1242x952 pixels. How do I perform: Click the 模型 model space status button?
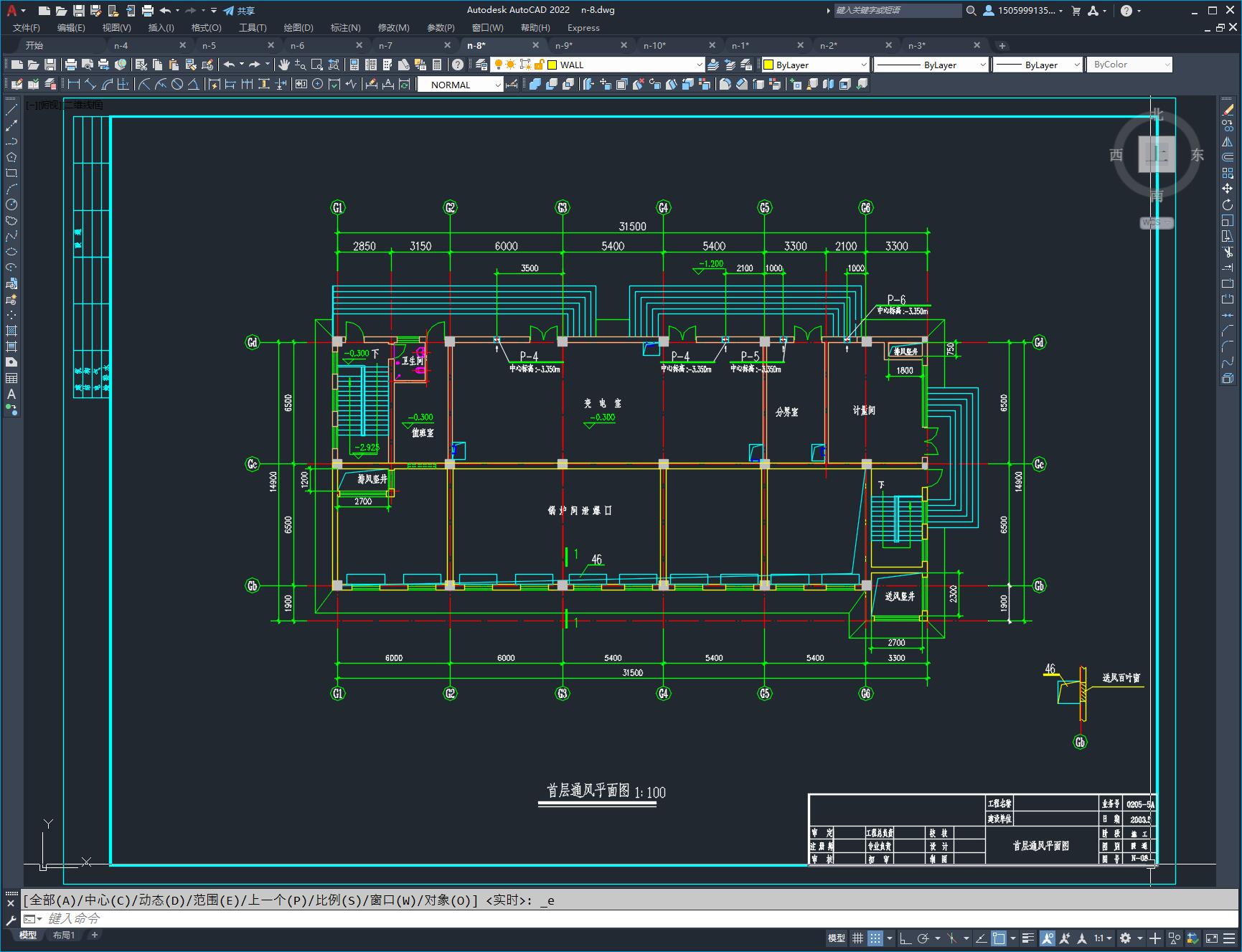(837, 938)
